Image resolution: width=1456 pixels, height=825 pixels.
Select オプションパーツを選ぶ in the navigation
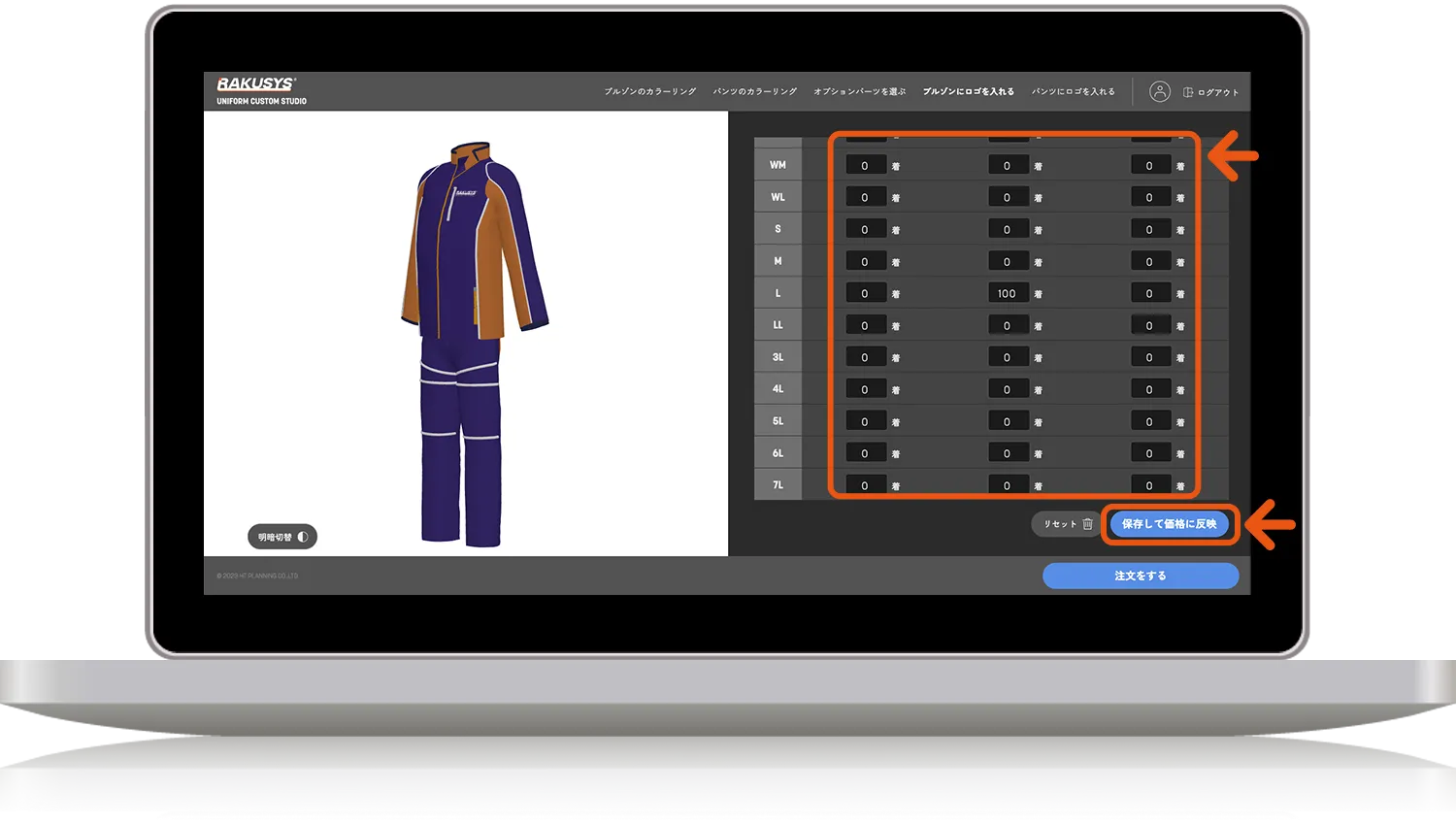[859, 92]
